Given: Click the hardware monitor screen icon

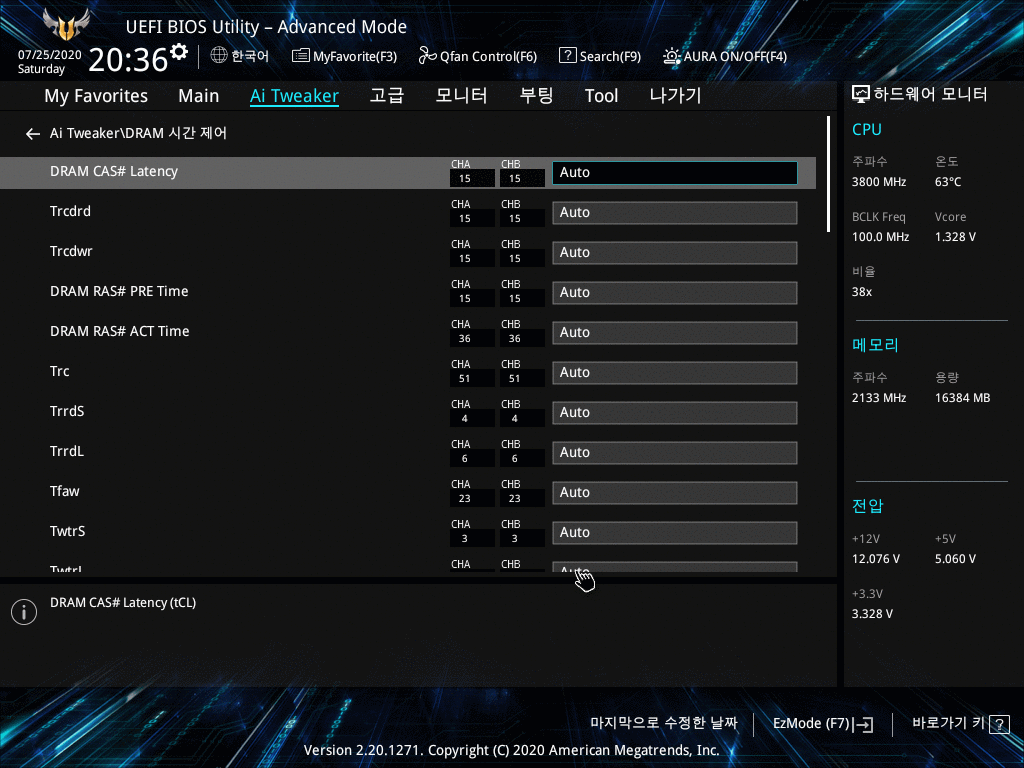Looking at the screenshot, I should (x=861, y=95).
